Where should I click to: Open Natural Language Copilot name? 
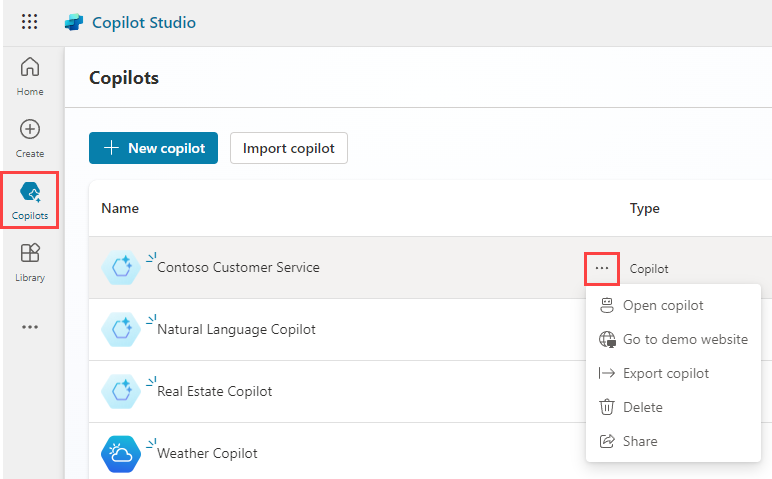click(236, 329)
